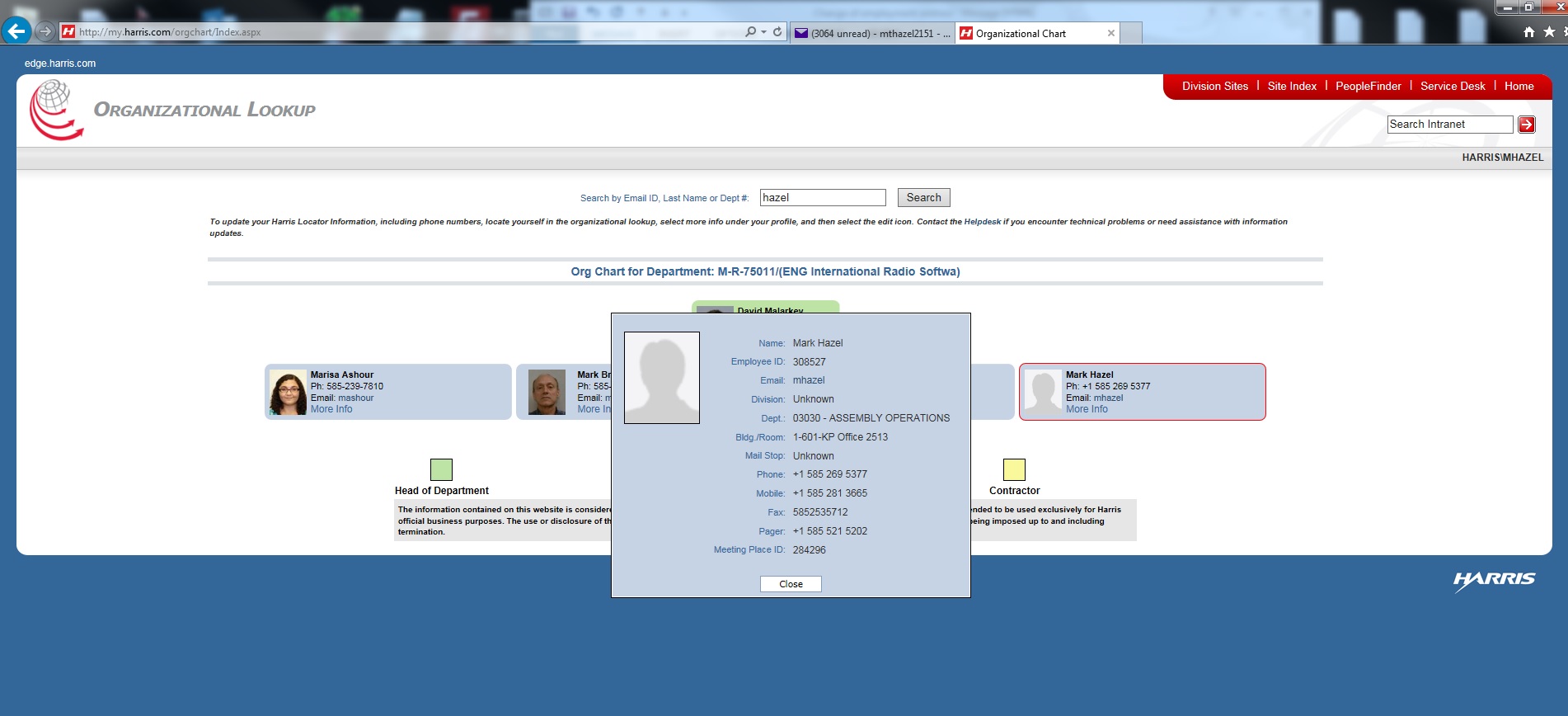Click the browser back arrow button
Viewport: 1568px width, 716px height.
pyautogui.click(x=16, y=31)
